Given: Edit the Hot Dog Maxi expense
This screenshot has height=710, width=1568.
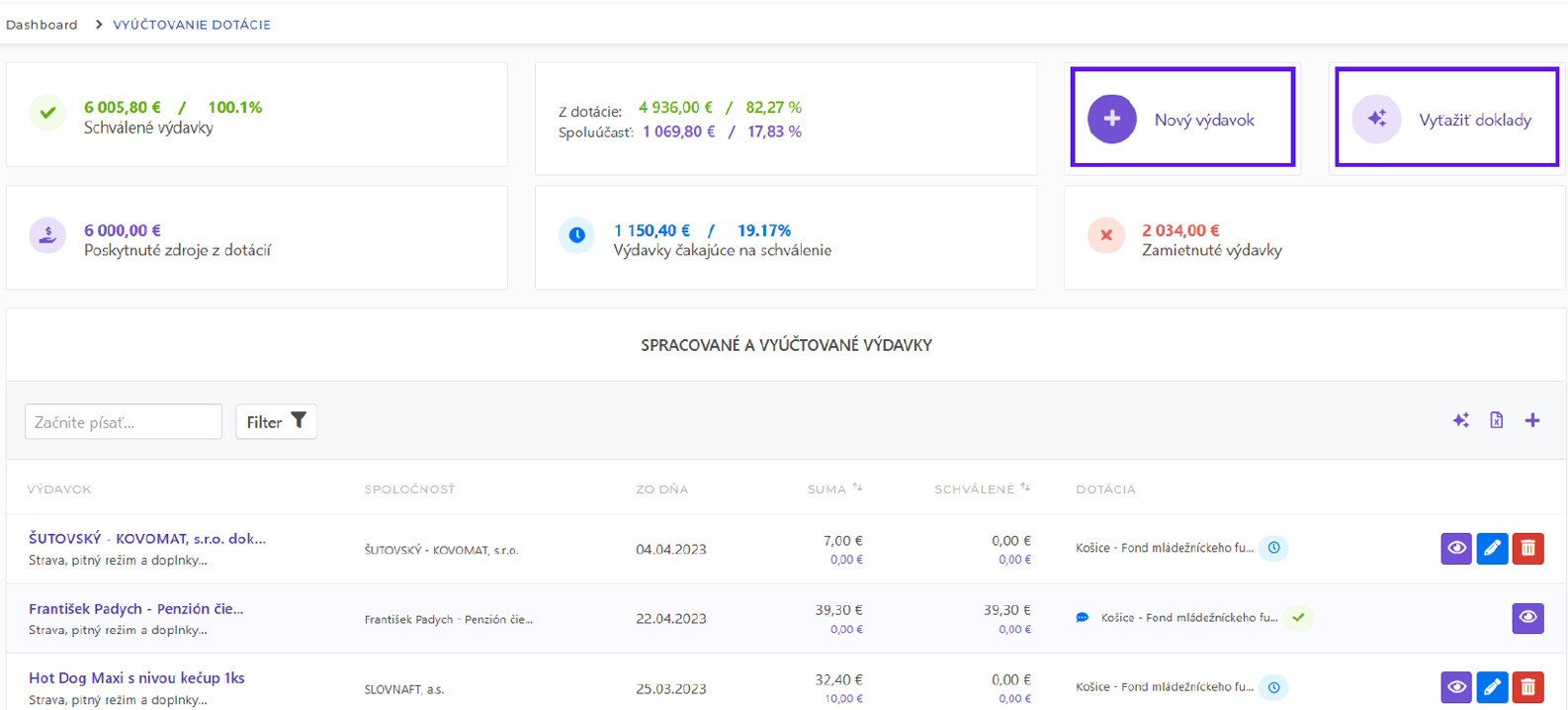Looking at the screenshot, I should click(x=1492, y=687).
